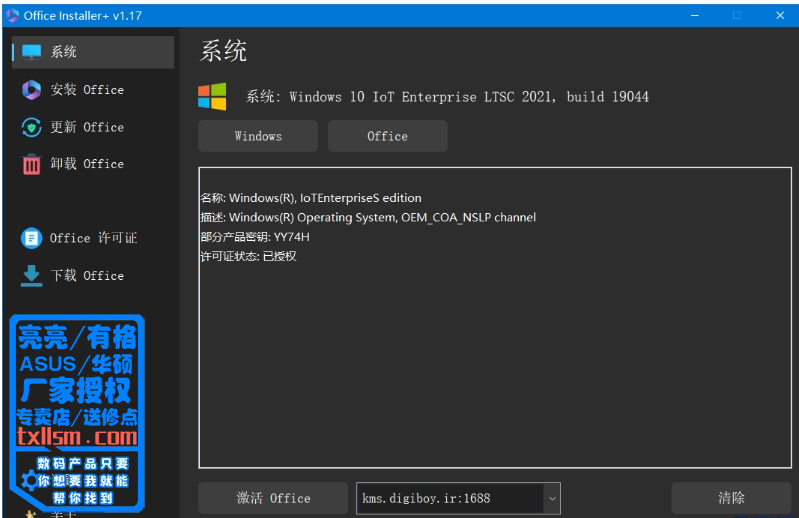The image size is (799, 518).
Task: Close the Office Installer+ window
Action: [780, 15]
